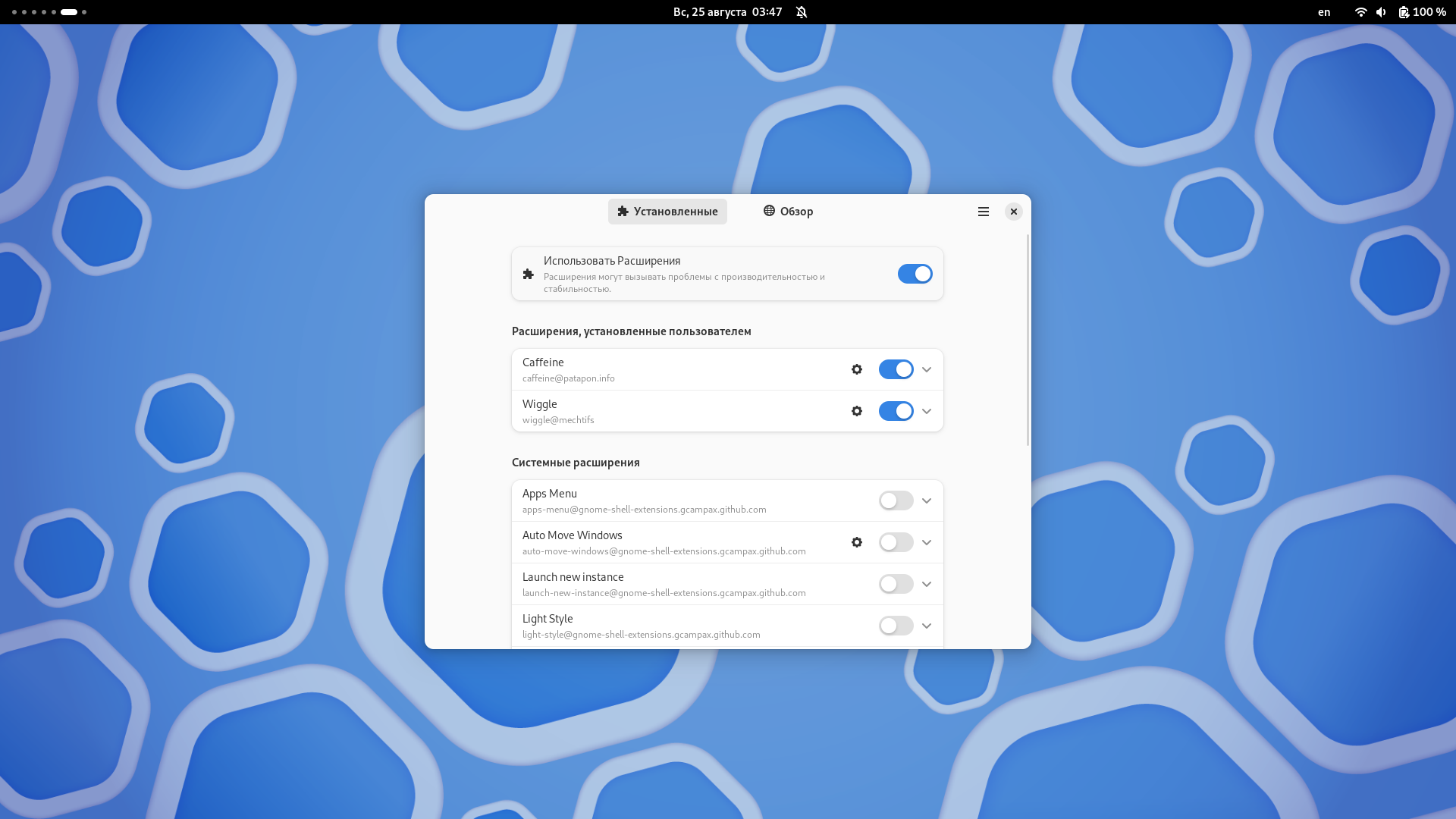Expand the Wiggle row details chevron
The width and height of the screenshot is (1456, 819).
[927, 411]
